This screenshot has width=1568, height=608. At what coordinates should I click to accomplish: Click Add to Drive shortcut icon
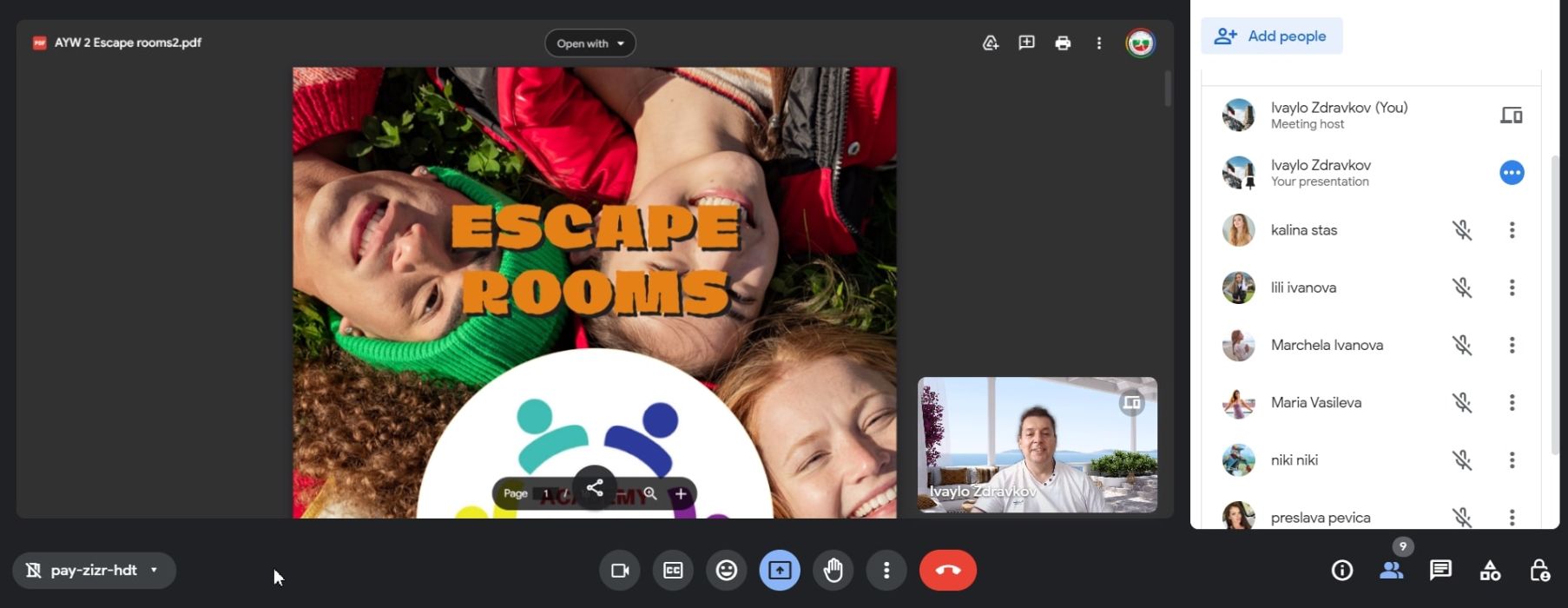(991, 43)
